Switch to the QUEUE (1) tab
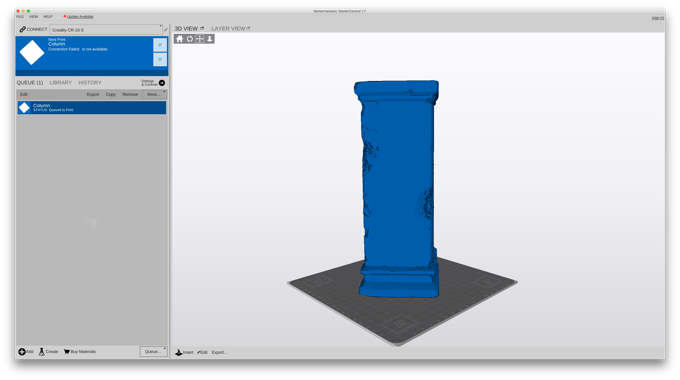The height and width of the screenshot is (380, 680). (30, 82)
